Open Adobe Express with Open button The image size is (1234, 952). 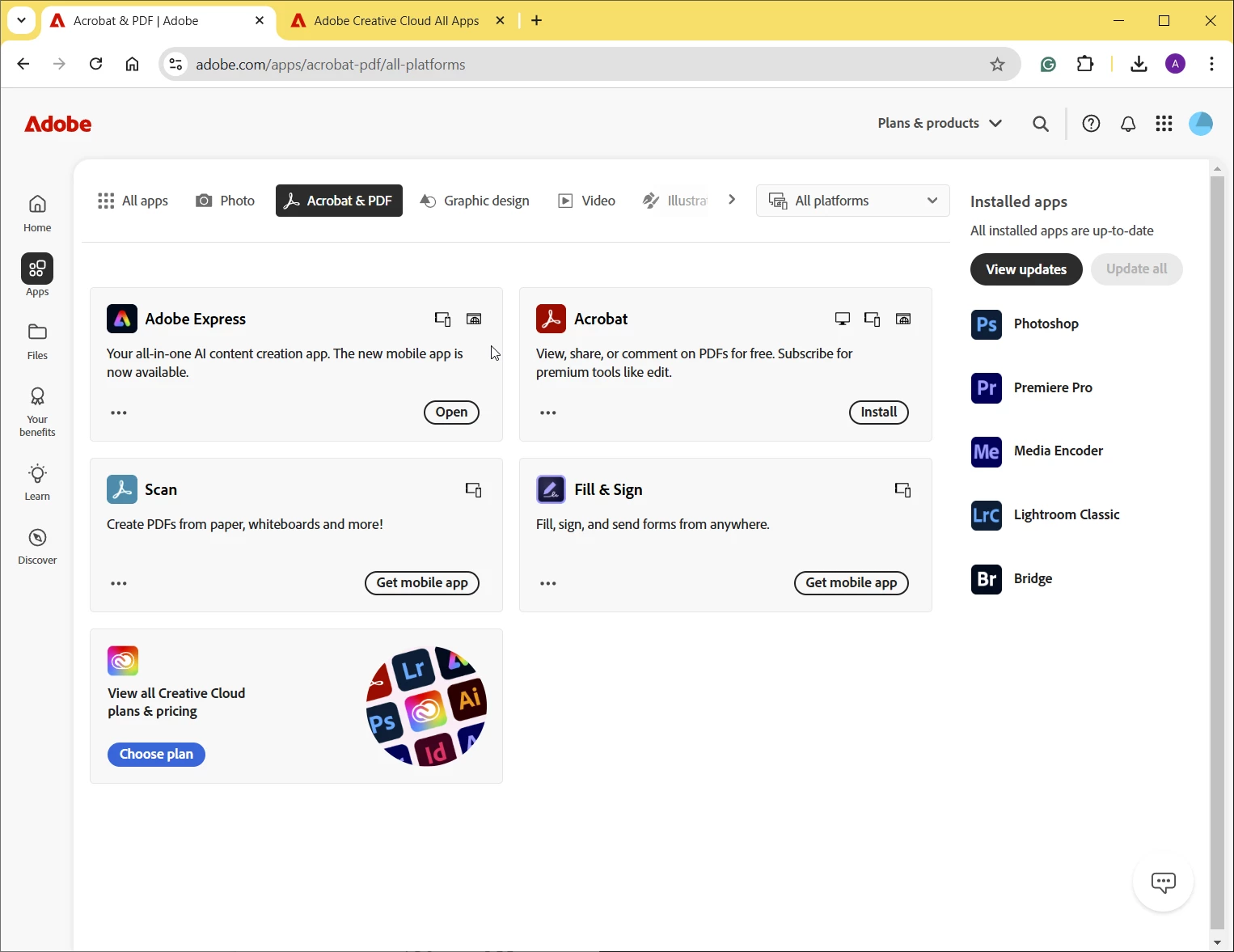pyautogui.click(x=451, y=413)
